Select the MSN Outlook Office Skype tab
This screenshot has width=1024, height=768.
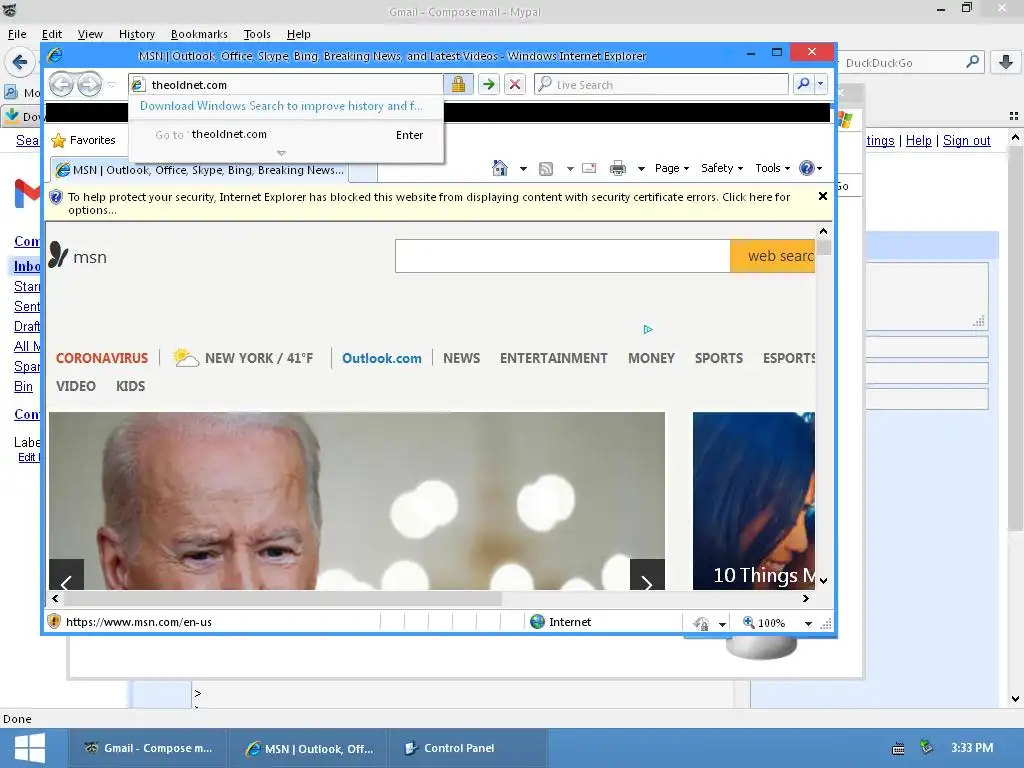(200, 170)
